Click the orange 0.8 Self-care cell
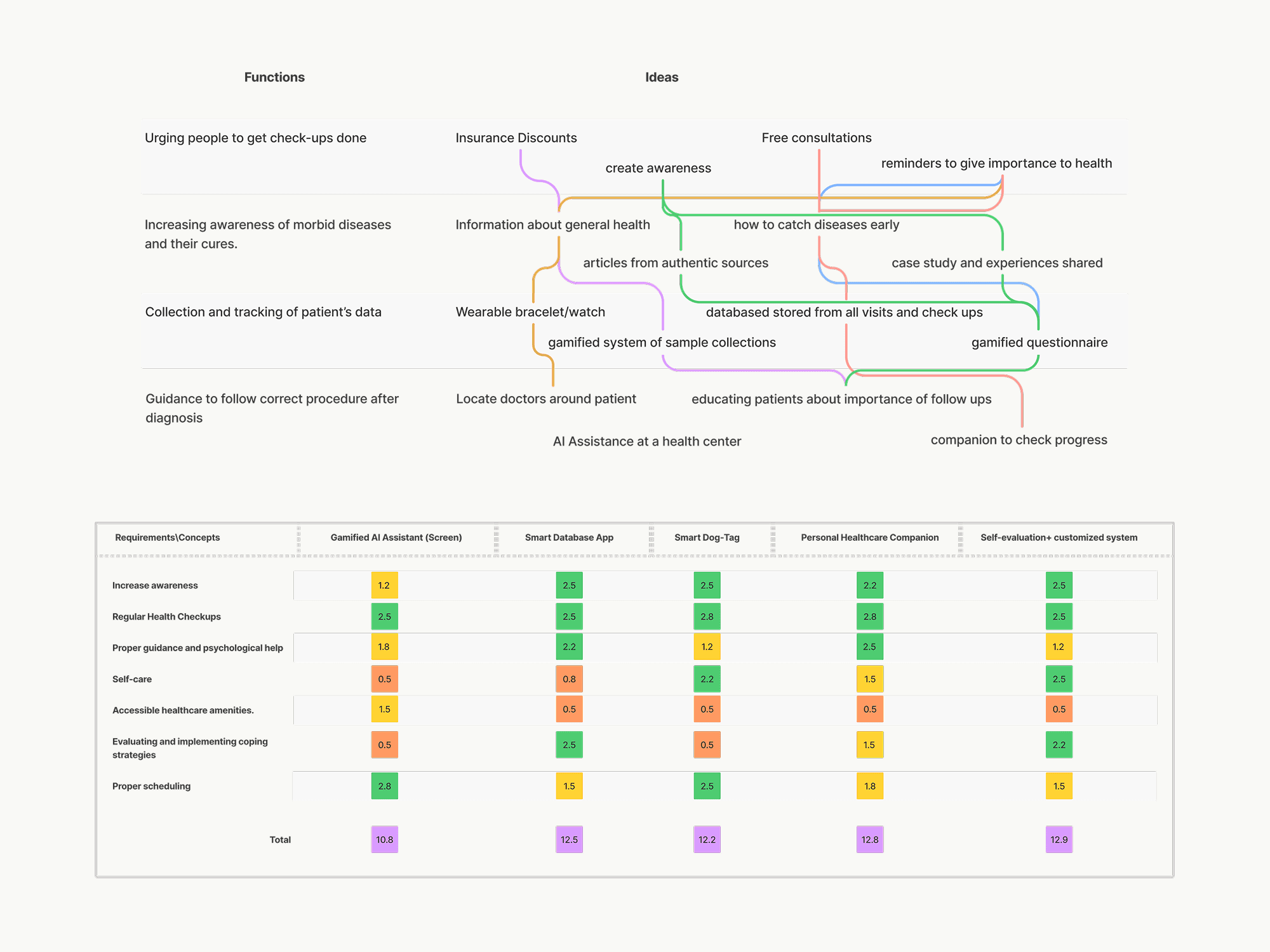Image resolution: width=1270 pixels, height=952 pixels. (569, 679)
